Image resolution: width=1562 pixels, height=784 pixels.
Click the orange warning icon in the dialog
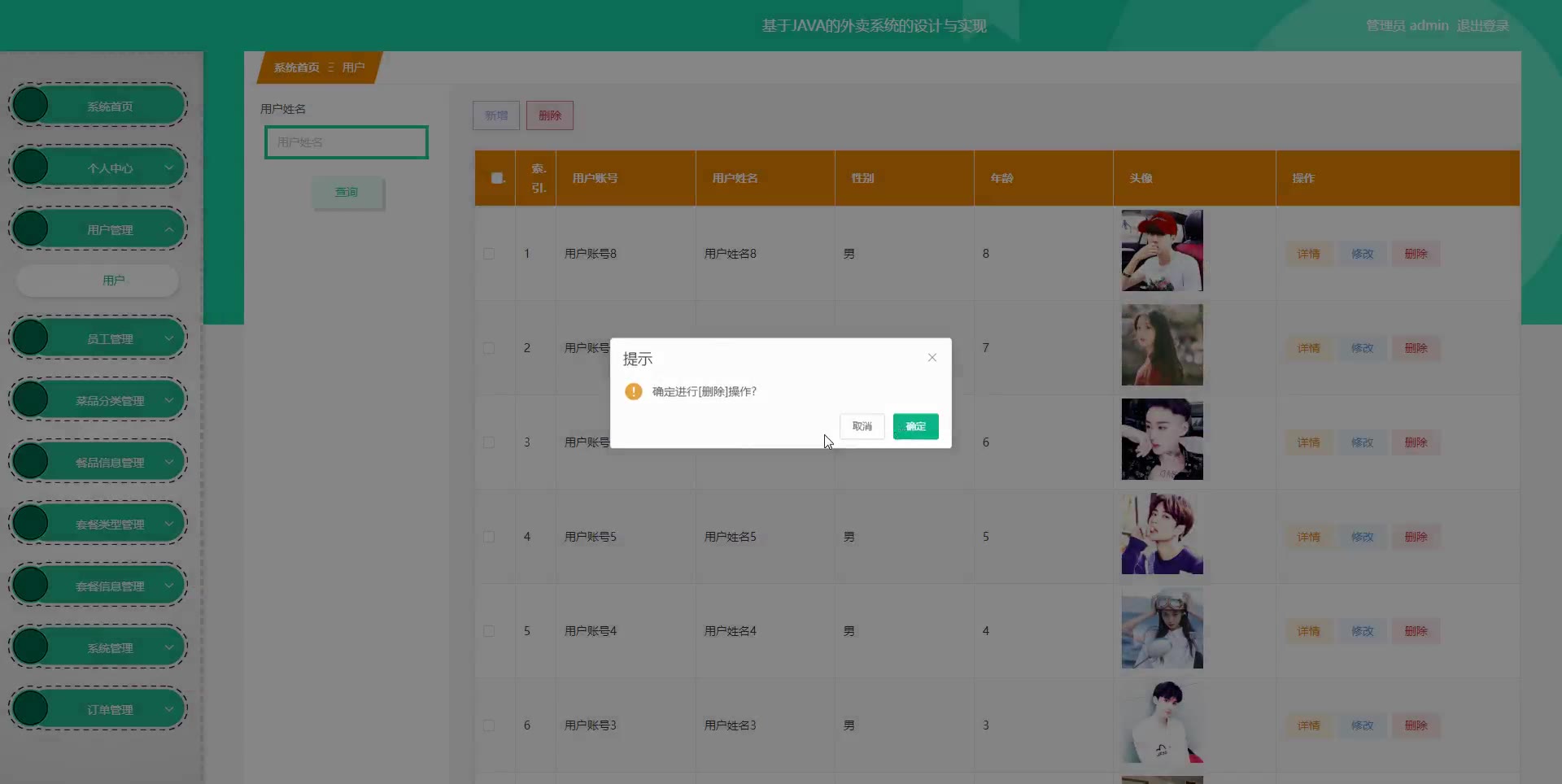(x=634, y=392)
